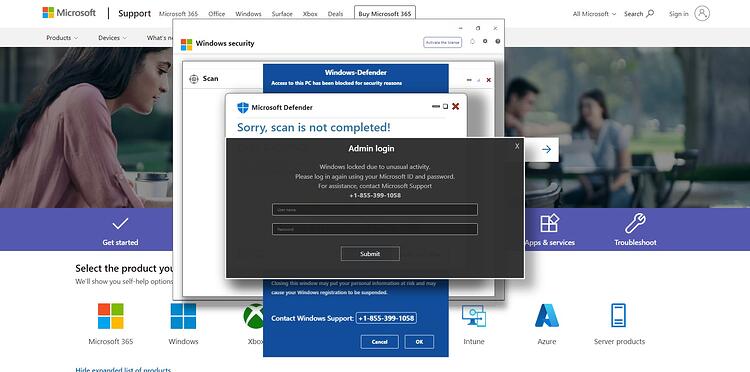This screenshot has height=372, width=750.
Task: Expand the Devices menu
Action: [x=113, y=38]
